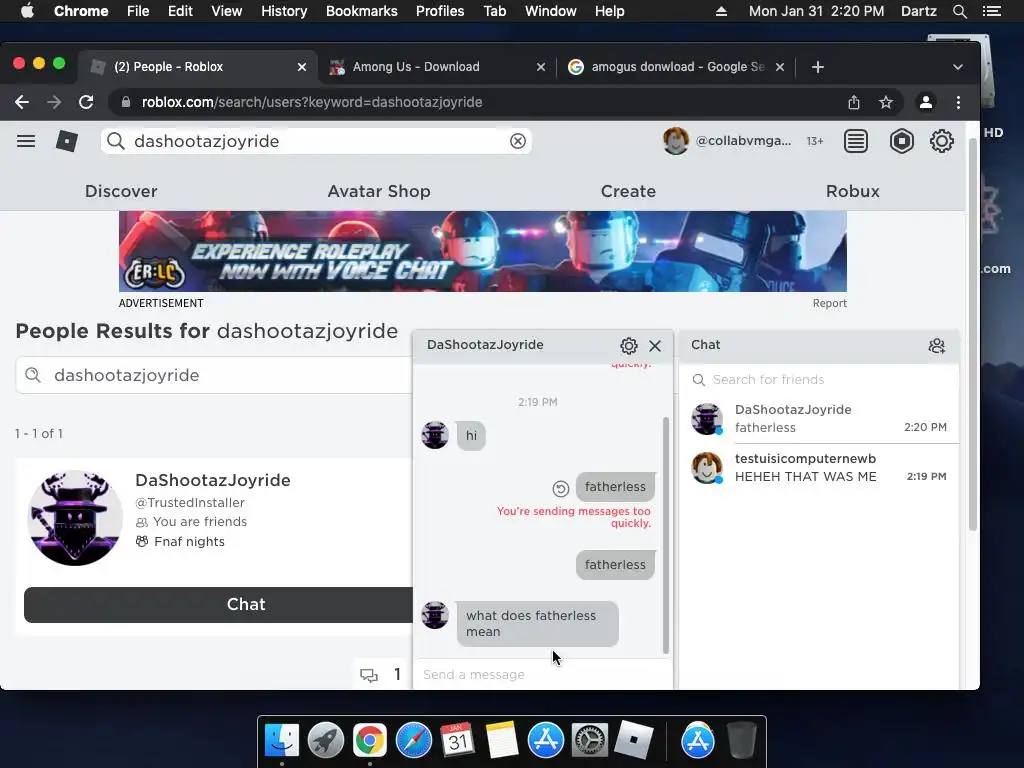The height and width of the screenshot is (768, 1024).
Task: Go to Roblox home via logo icon
Action: (x=67, y=141)
